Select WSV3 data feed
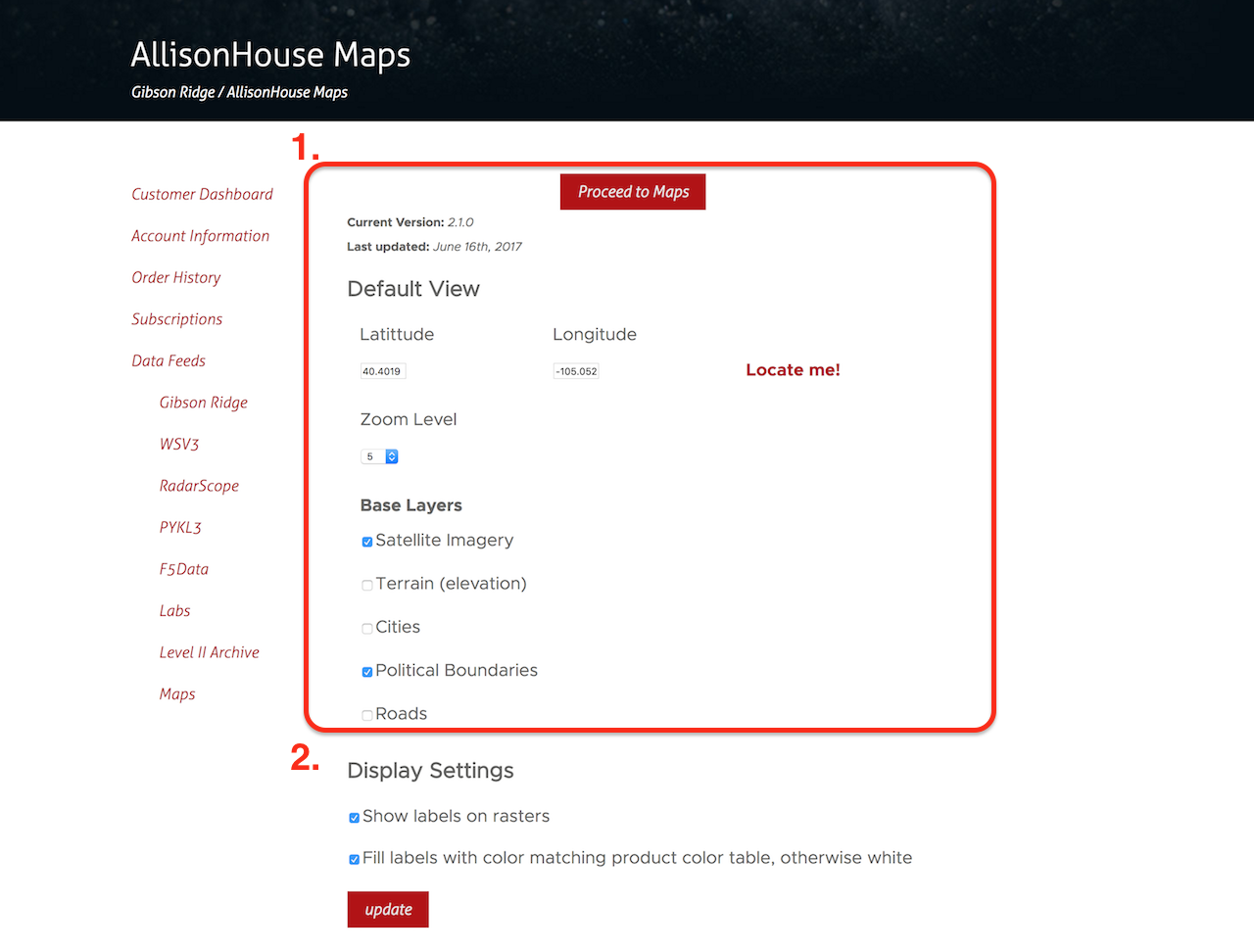This screenshot has height=952, width=1254. (x=179, y=444)
